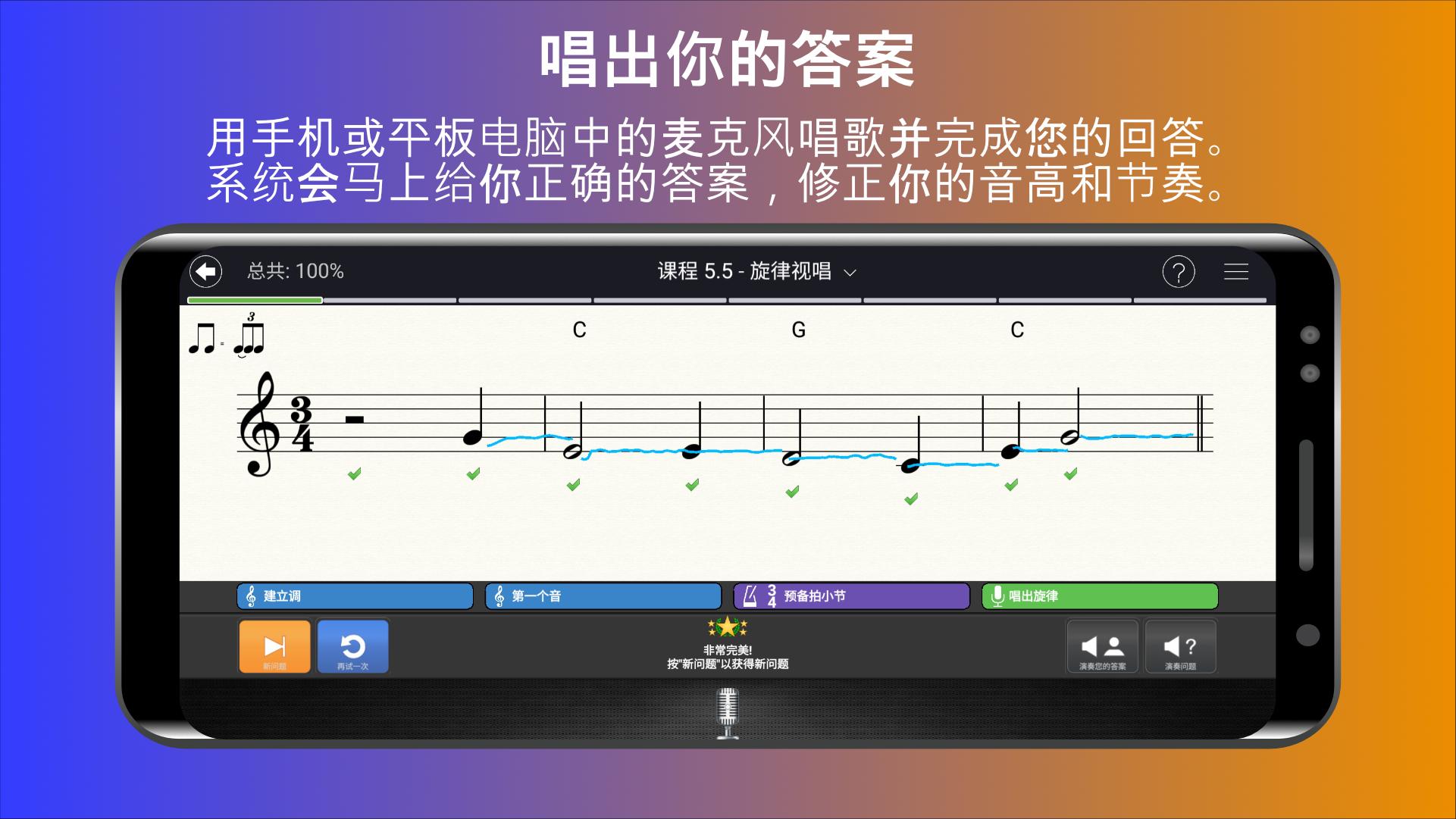
Task: Tap the back arrow button
Action: pyautogui.click(x=205, y=271)
